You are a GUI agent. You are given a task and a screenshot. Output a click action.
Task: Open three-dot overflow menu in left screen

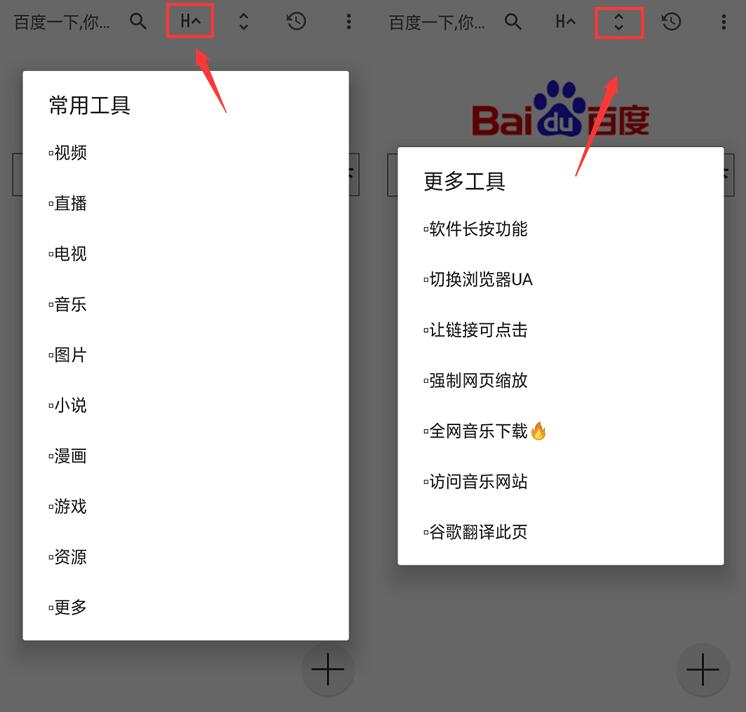(349, 21)
